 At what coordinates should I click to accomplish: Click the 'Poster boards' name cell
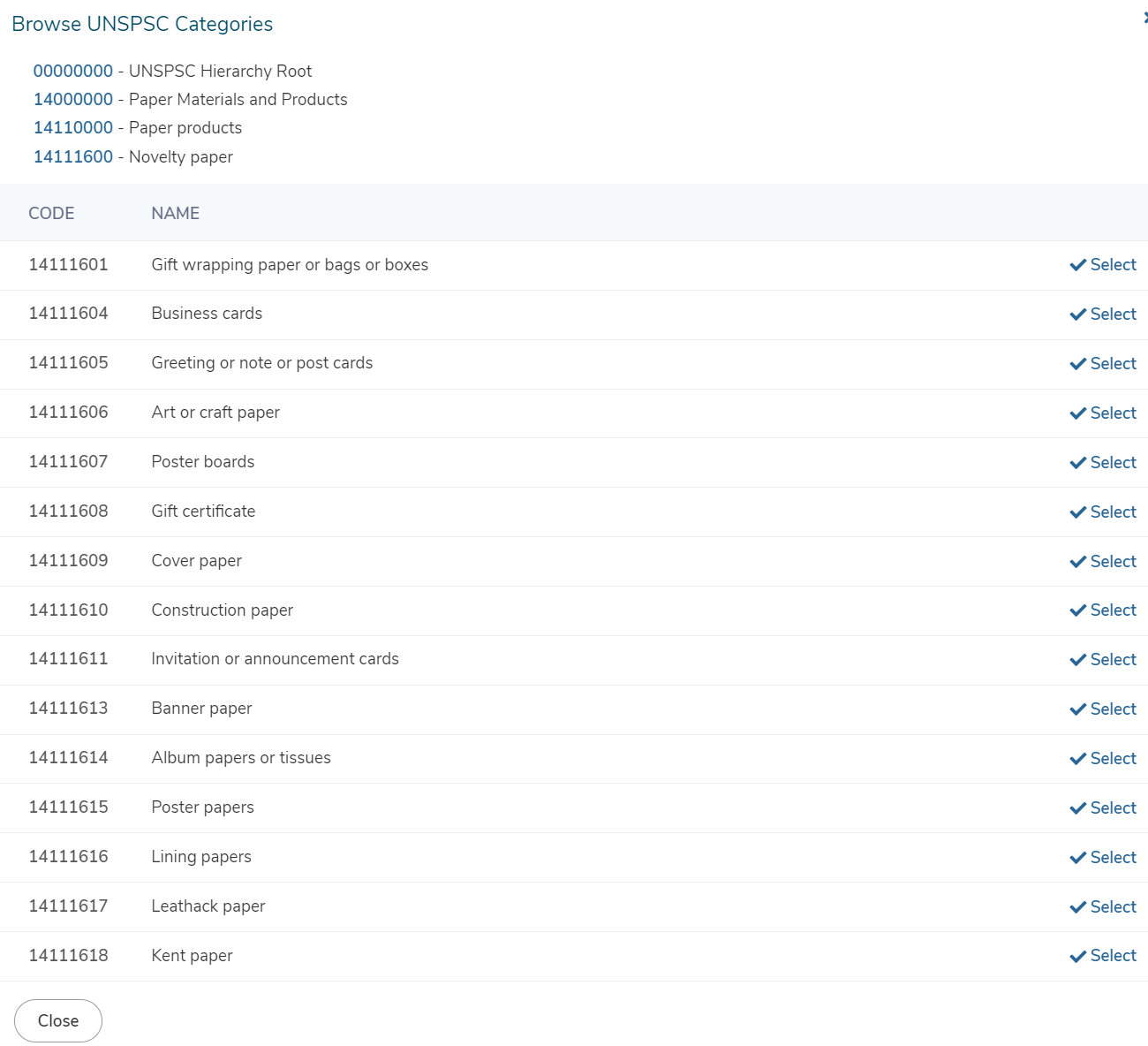point(203,461)
